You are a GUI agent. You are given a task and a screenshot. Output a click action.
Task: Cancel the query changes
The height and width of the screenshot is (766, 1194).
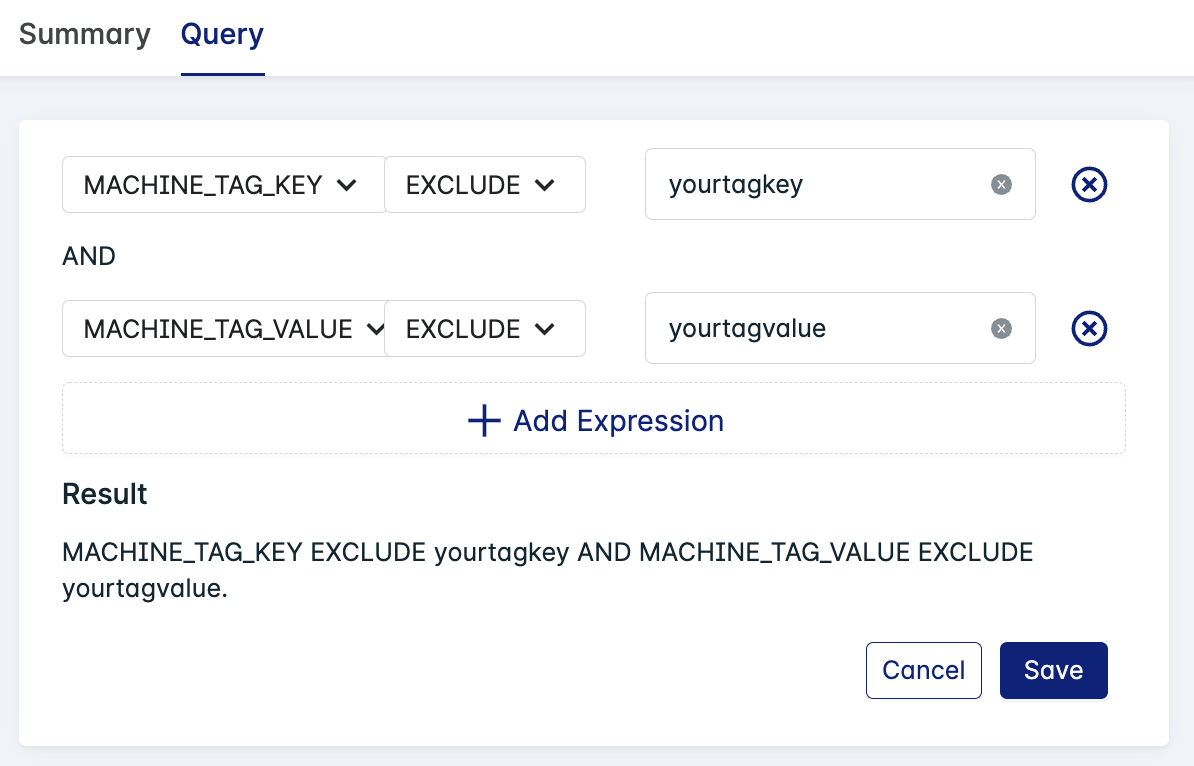click(x=923, y=670)
